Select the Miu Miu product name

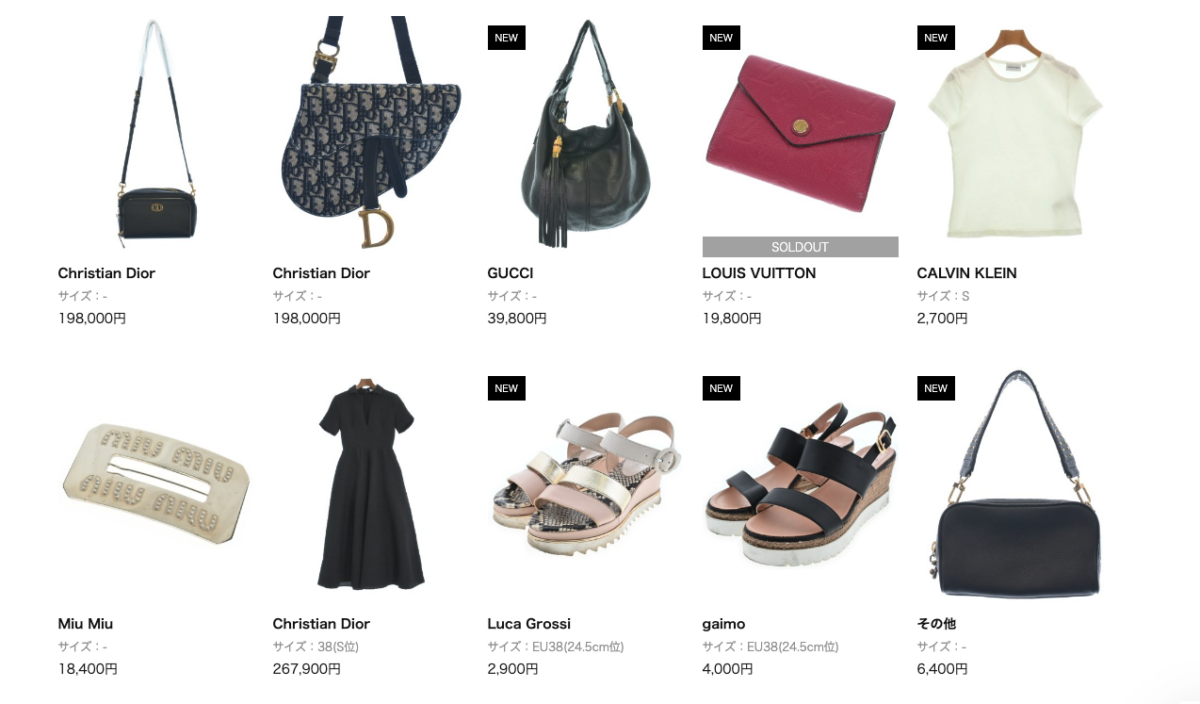85,624
